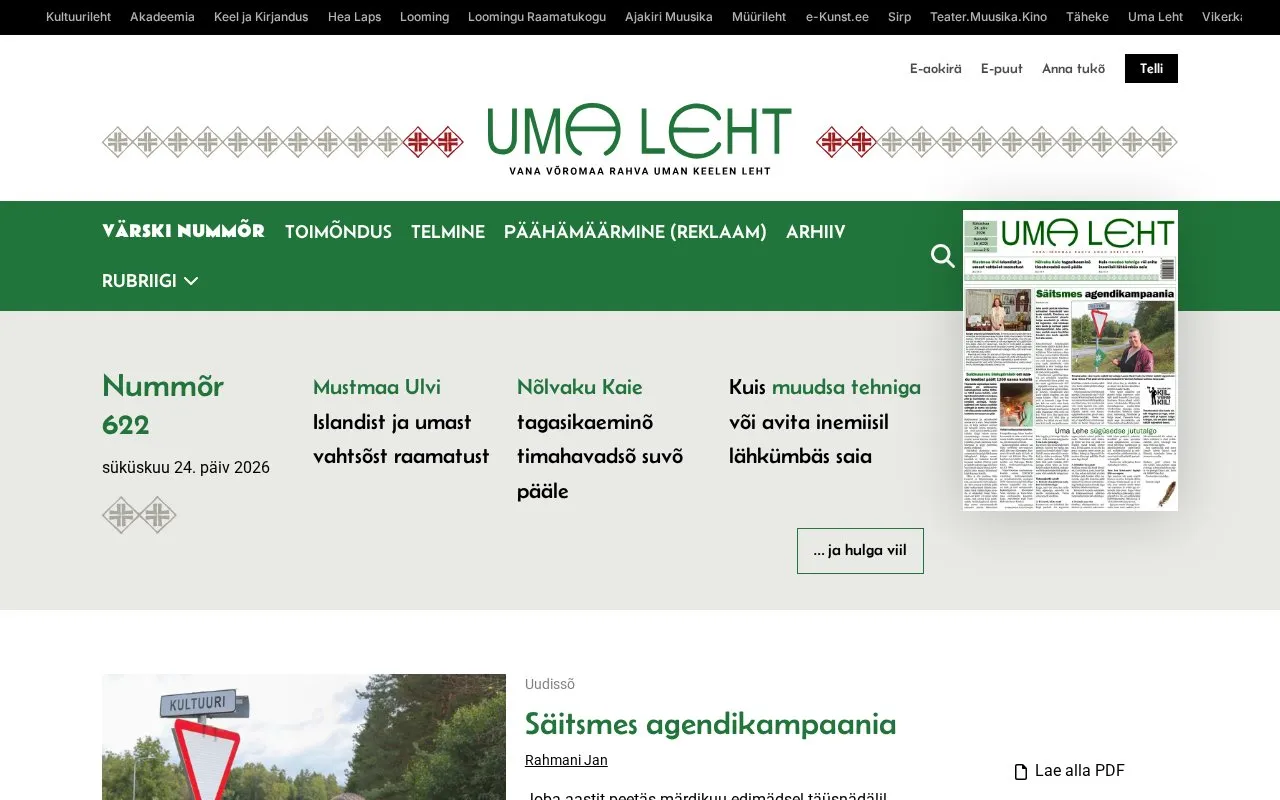Click the PDF file icon beside Lae alla PDF
This screenshot has height=800, width=1280.
pyautogui.click(x=1021, y=771)
